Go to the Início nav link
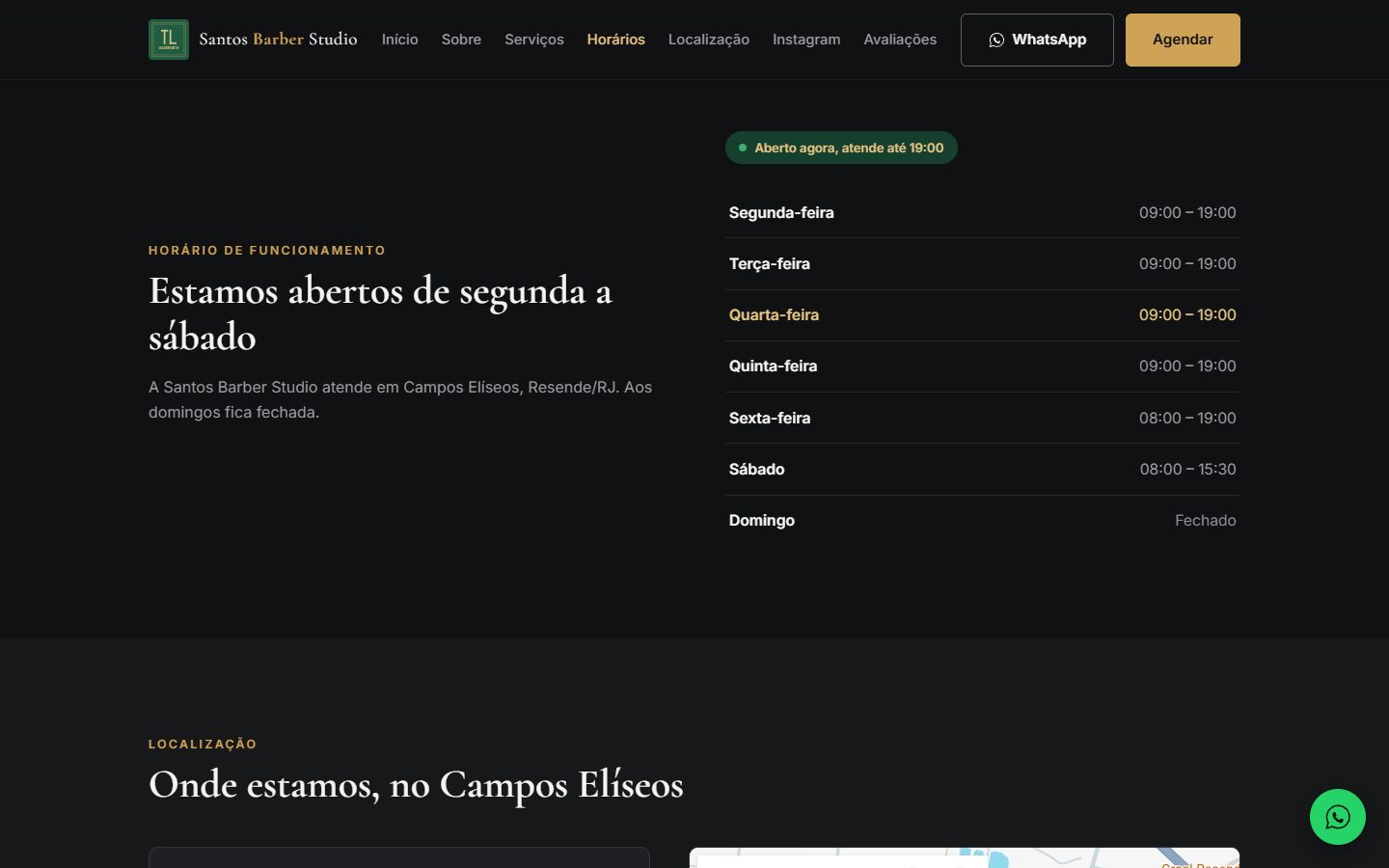 click(x=399, y=40)
